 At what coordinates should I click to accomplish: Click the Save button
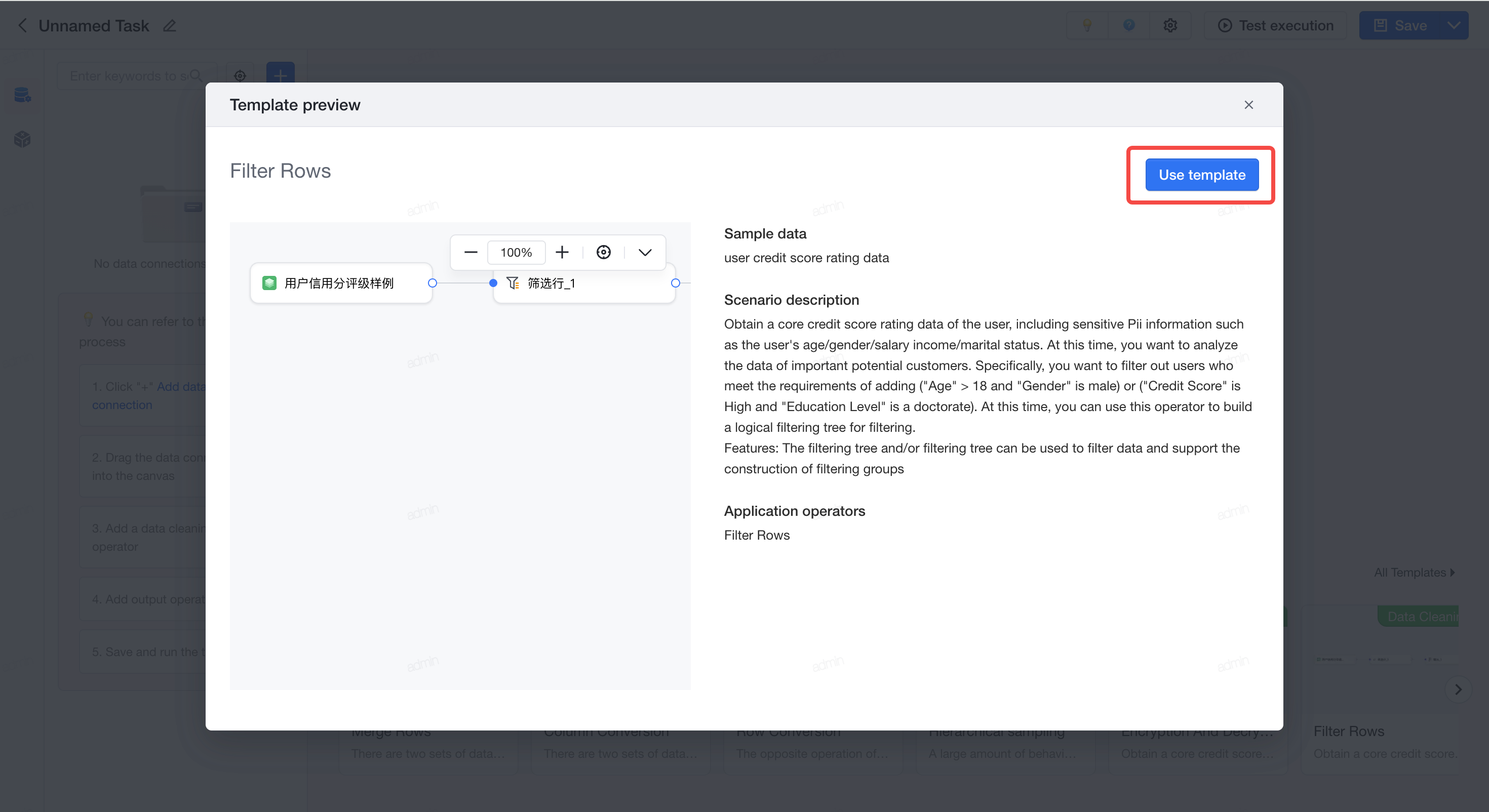coord(1400,25)
